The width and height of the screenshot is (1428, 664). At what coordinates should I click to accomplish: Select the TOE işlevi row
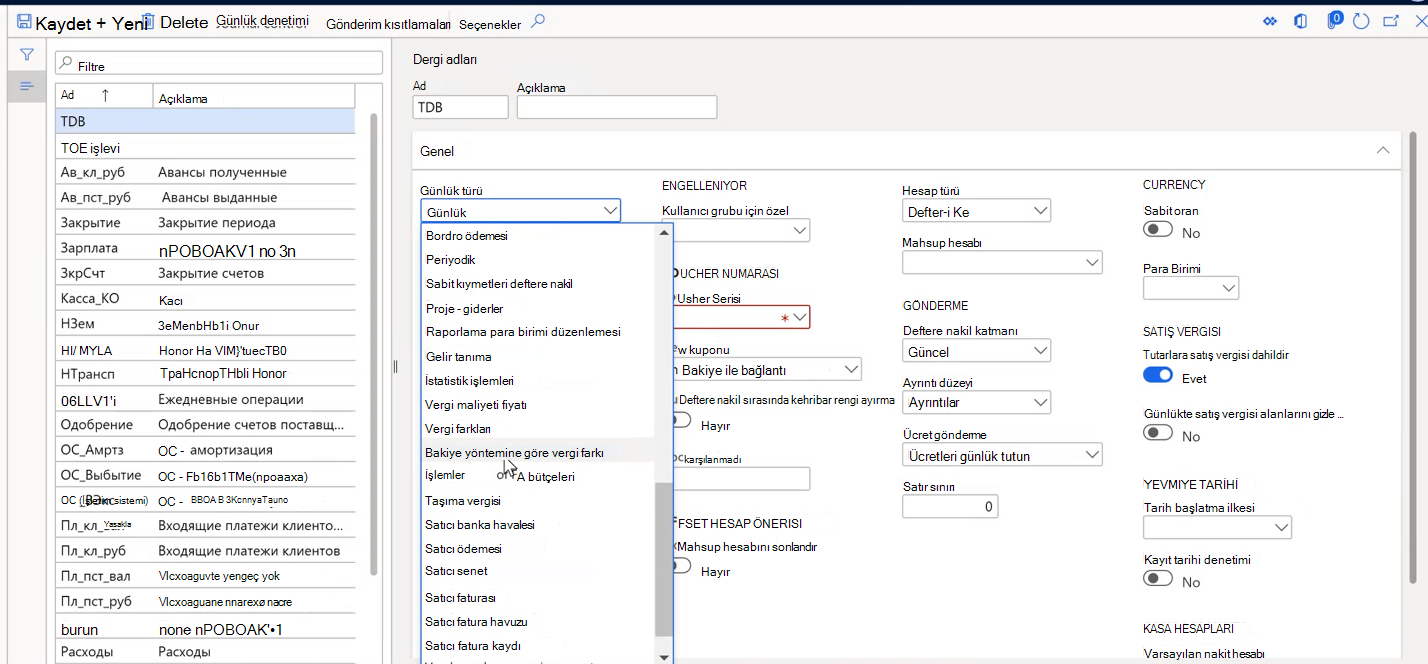(x=205, y=147)
